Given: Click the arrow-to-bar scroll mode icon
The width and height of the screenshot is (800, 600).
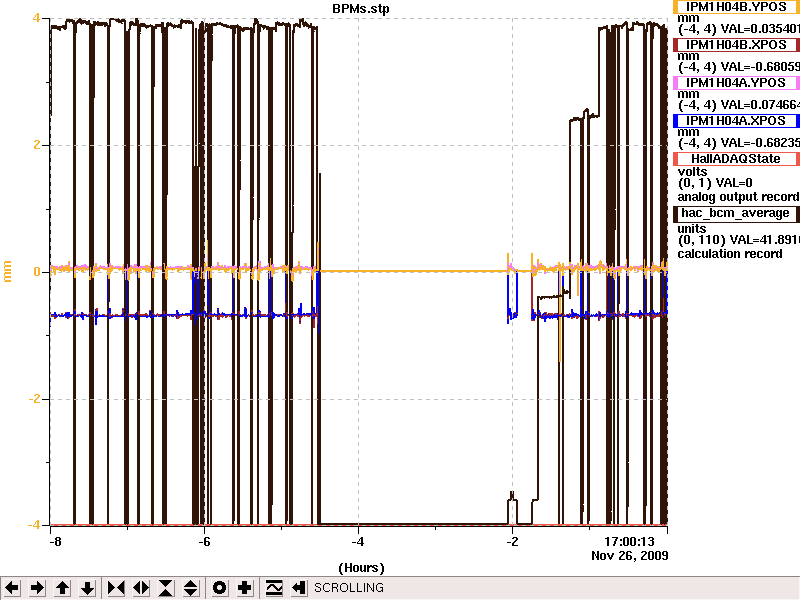Looking at the screenshot, I should point(299,588).
